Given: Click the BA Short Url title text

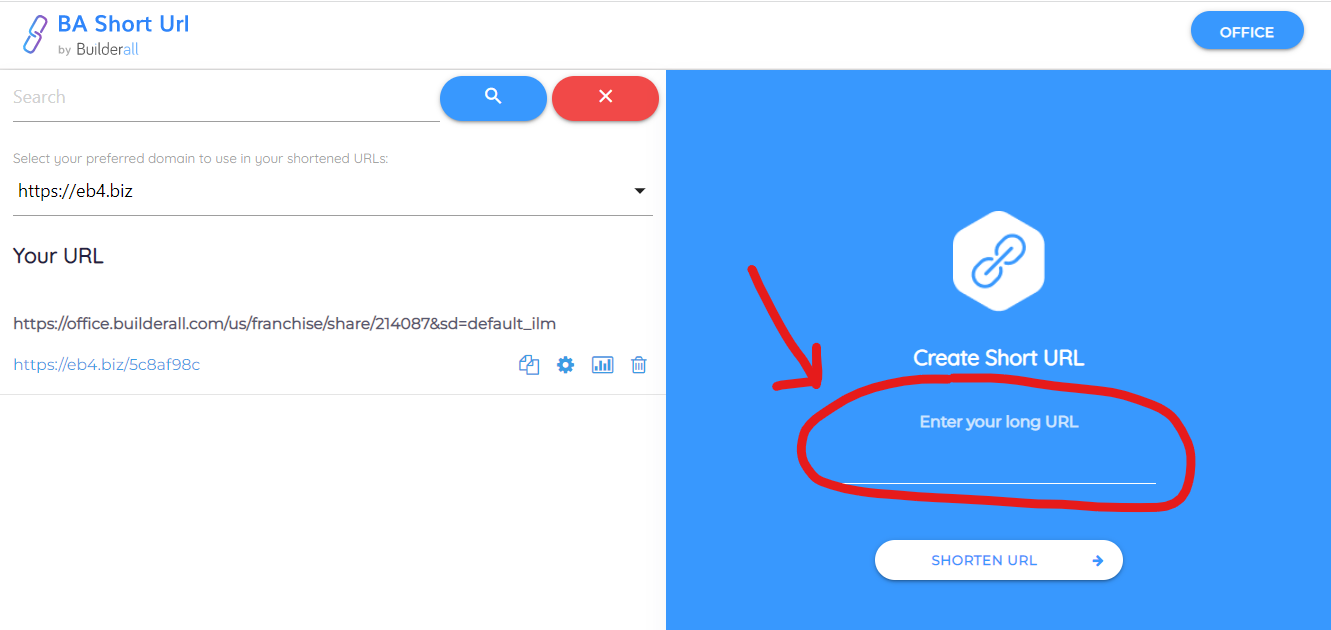Looking at the screenshot, I should click(x=124, y=24).
